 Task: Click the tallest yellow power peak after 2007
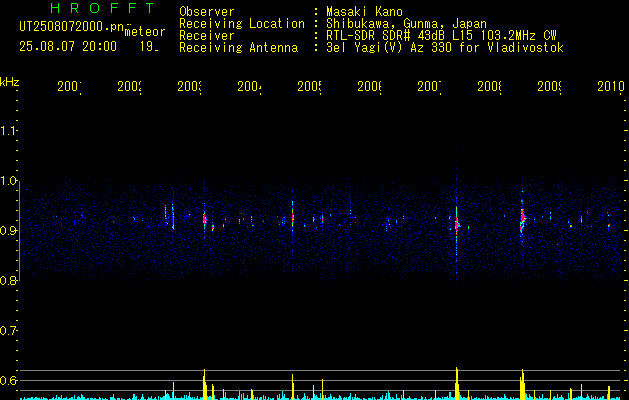457,383
